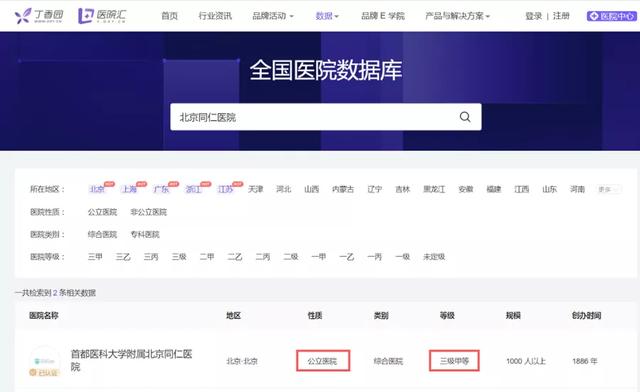Viewport: 640px width, 392px height.
Task: Click the magnifier search icon
Action: (x=465, y=117)
